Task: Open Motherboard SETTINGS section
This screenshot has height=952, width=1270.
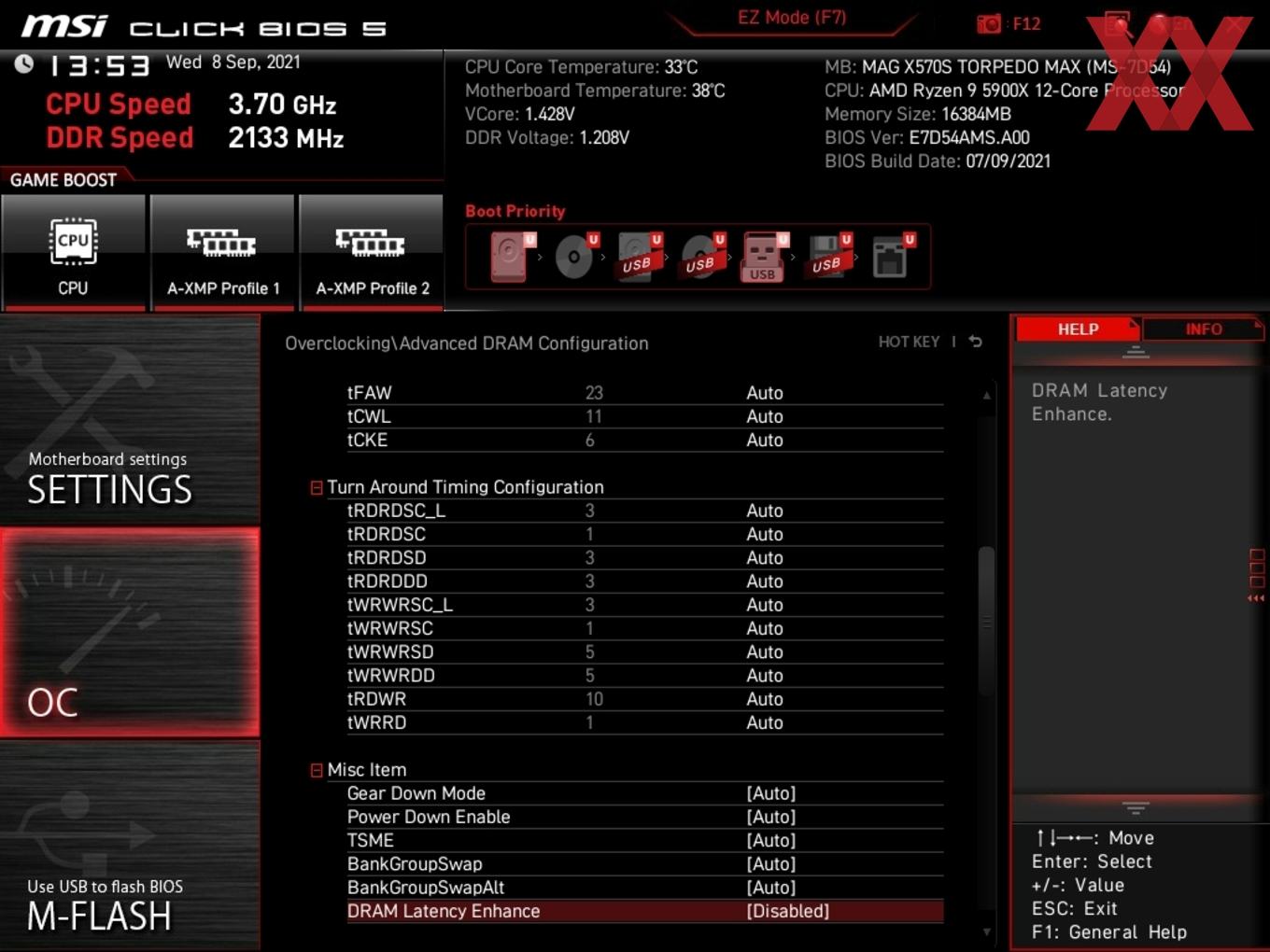Action: click(130, 420)
